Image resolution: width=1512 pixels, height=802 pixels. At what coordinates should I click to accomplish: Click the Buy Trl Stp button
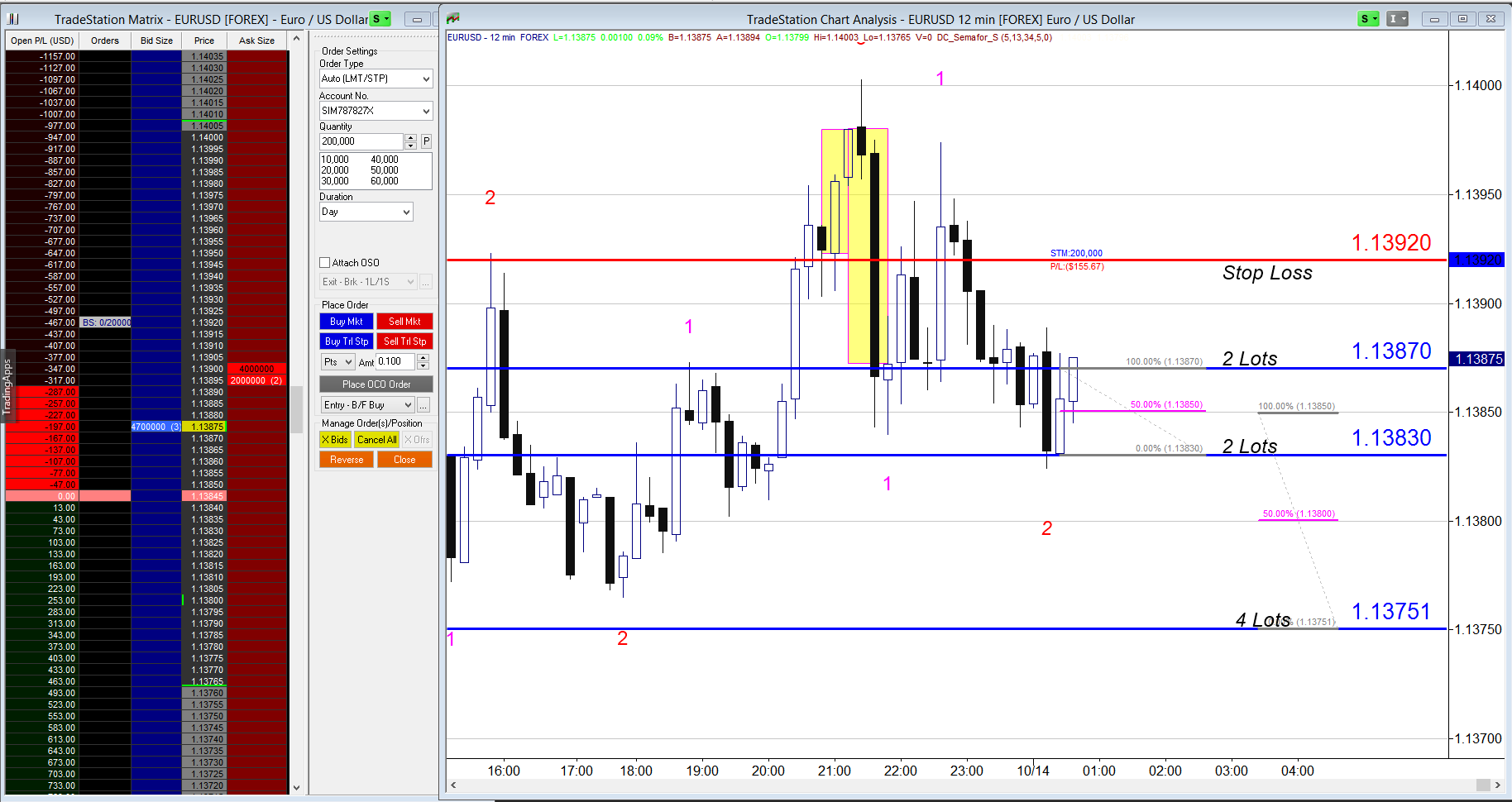(x=347, y=341)
